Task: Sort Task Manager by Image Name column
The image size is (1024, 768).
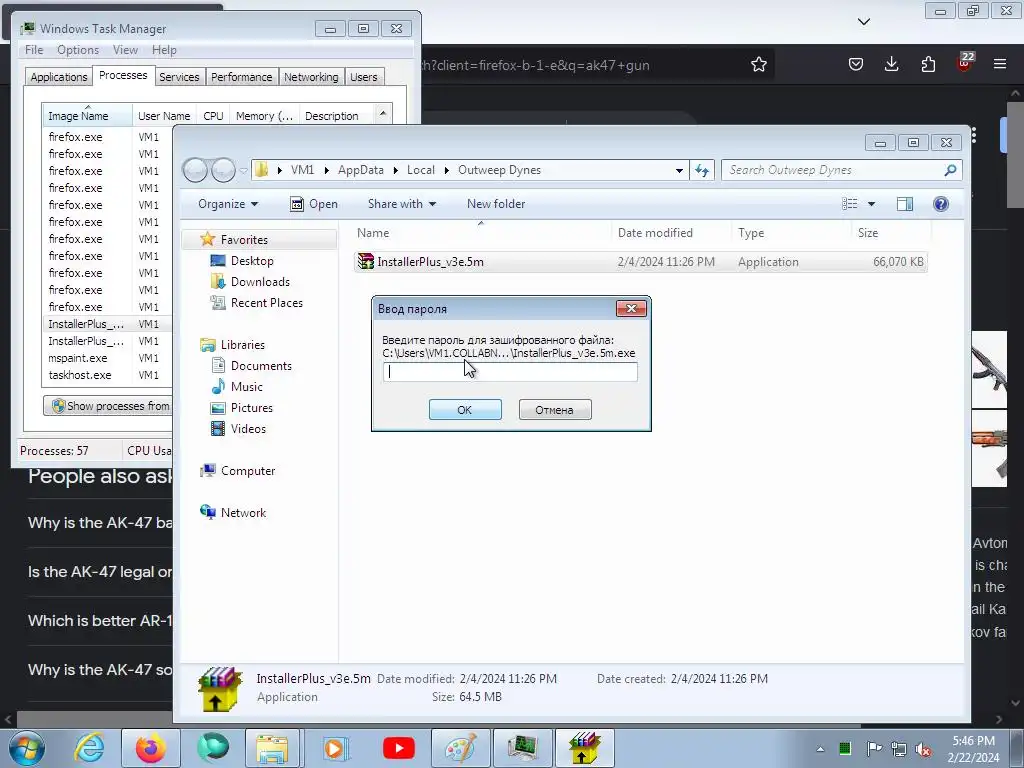Action: pyautogui.click(x=87, y=115)
